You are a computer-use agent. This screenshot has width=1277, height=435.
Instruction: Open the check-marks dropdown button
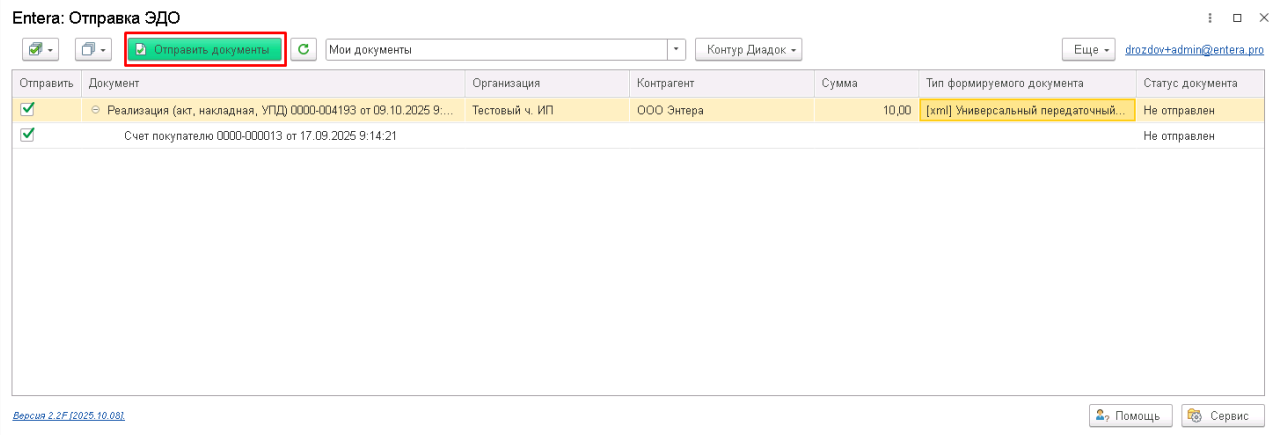click(x=40, y=49)
